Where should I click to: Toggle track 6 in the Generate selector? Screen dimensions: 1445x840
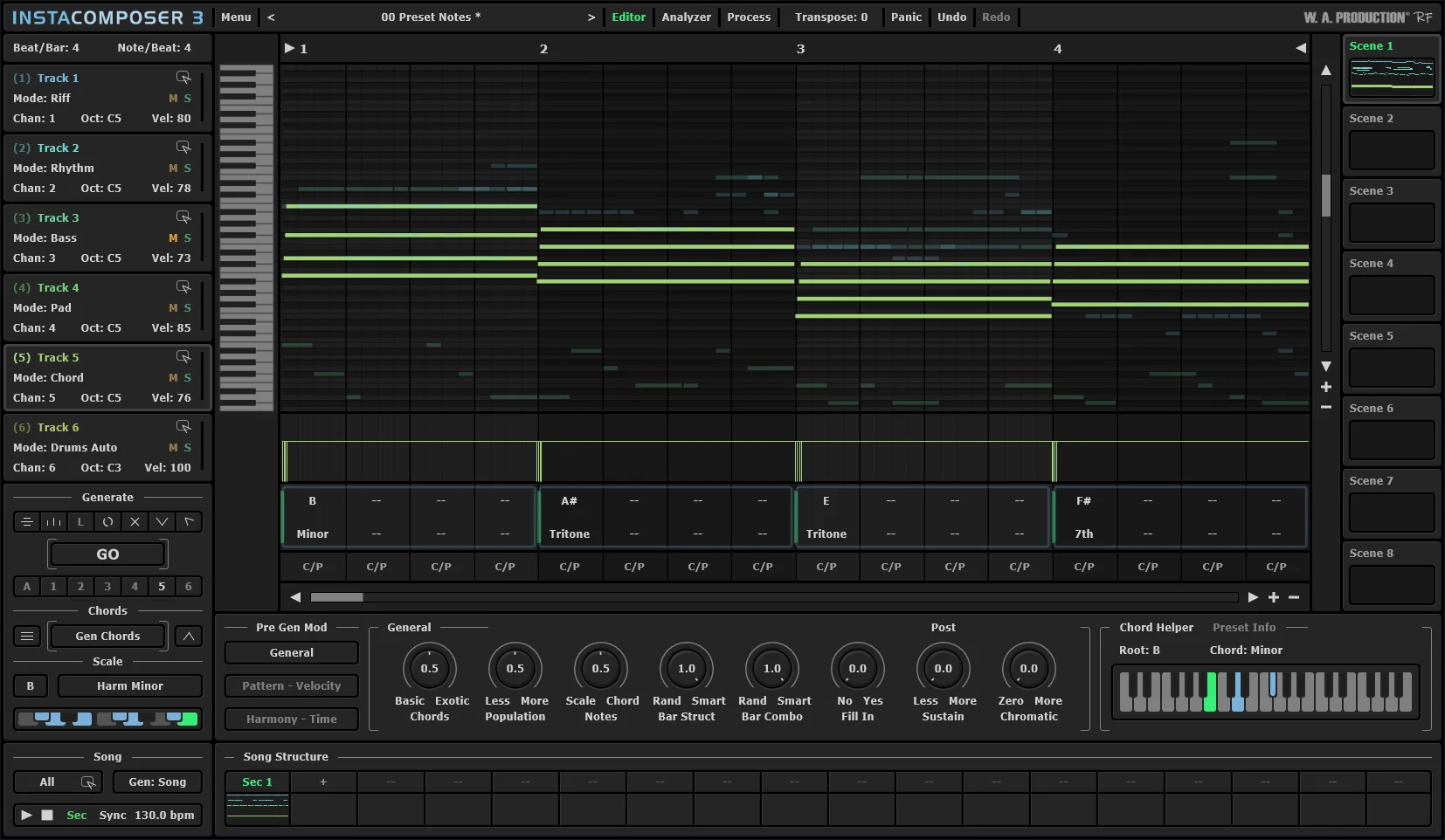pyautogui.click(x=188, y=587)
